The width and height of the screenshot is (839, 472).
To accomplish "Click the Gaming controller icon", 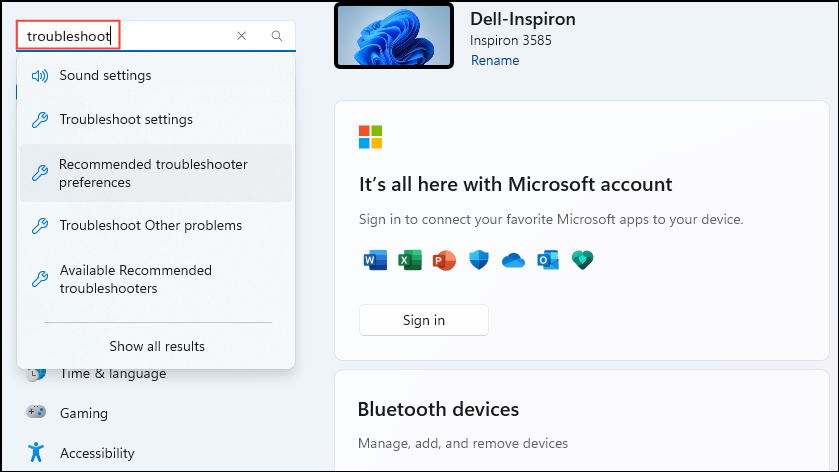I will 36,412.
